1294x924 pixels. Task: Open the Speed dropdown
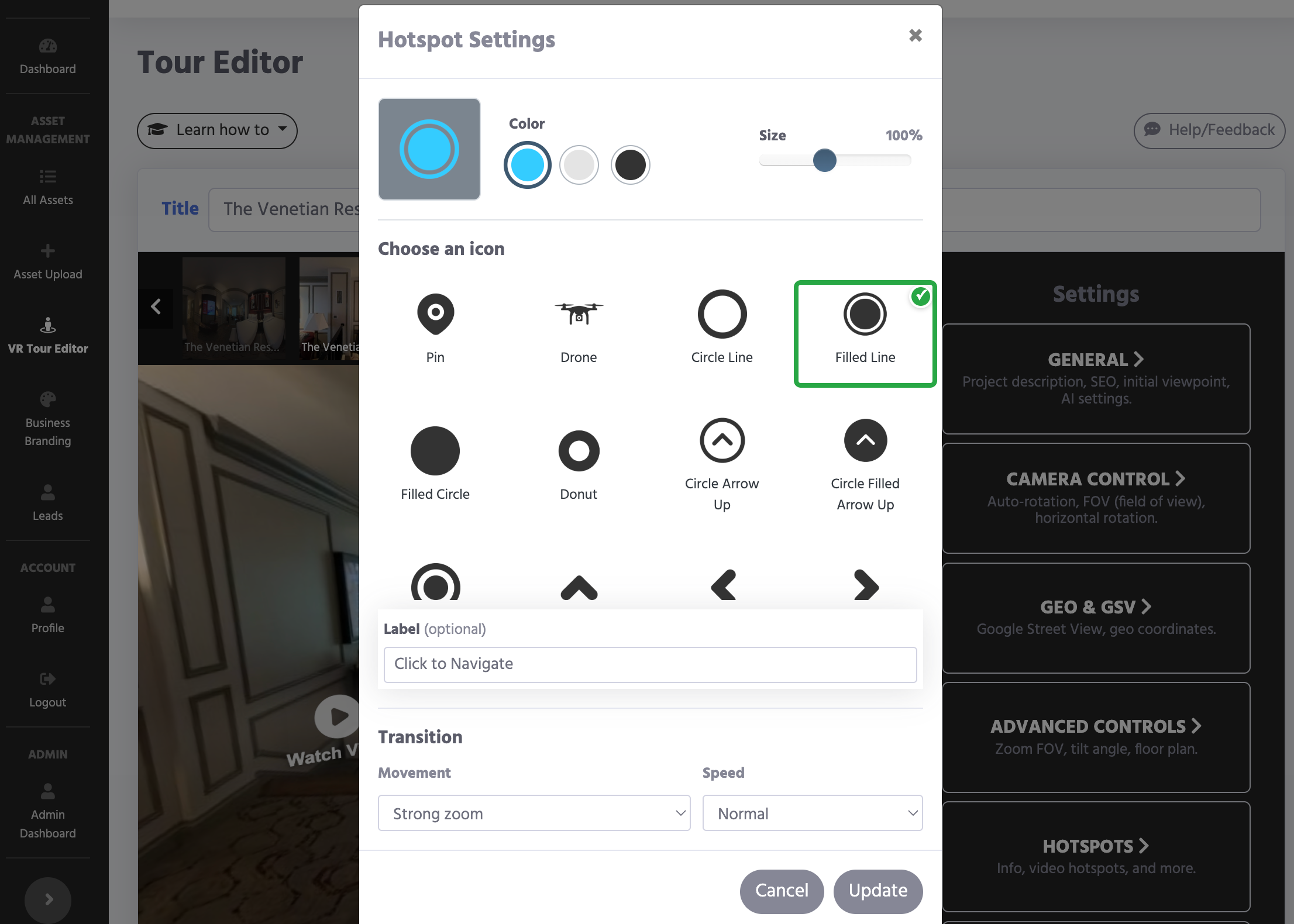(x=813, y=813)
